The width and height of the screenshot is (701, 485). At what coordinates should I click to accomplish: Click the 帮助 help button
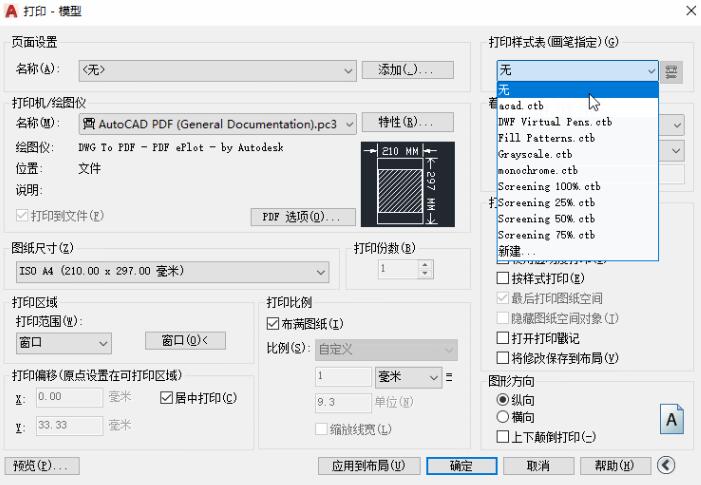615,466
